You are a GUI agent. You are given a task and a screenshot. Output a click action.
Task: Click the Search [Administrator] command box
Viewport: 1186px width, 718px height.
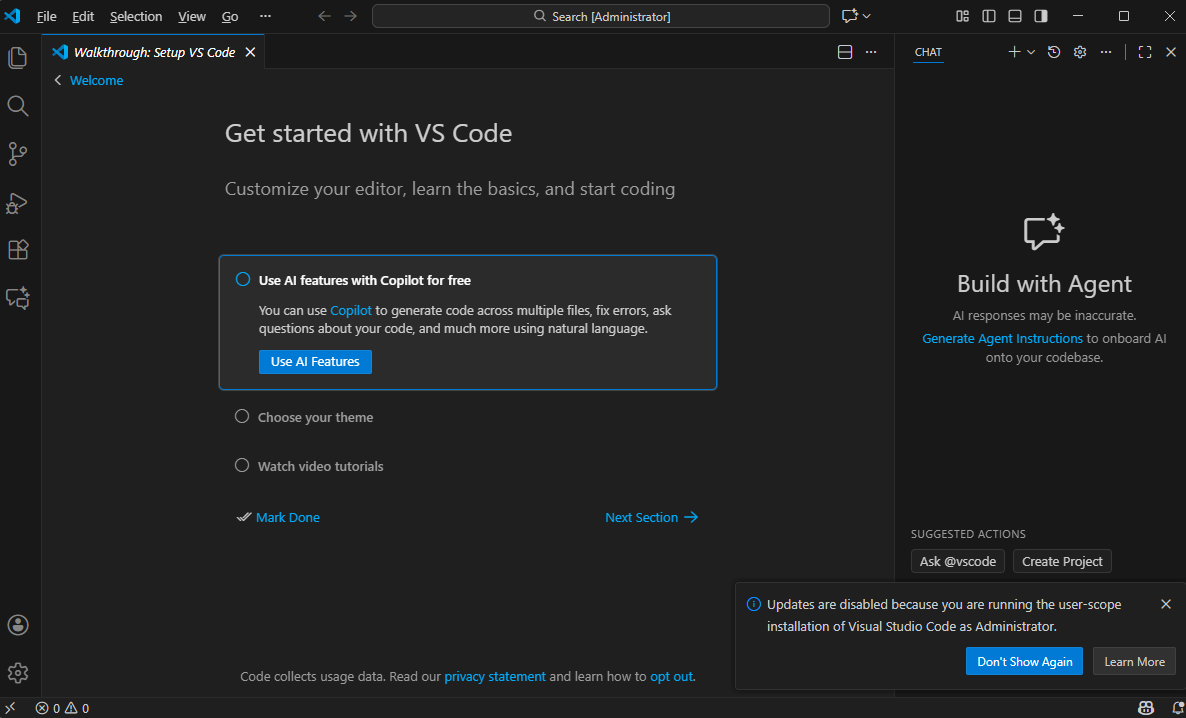click(x=601, y=16)
